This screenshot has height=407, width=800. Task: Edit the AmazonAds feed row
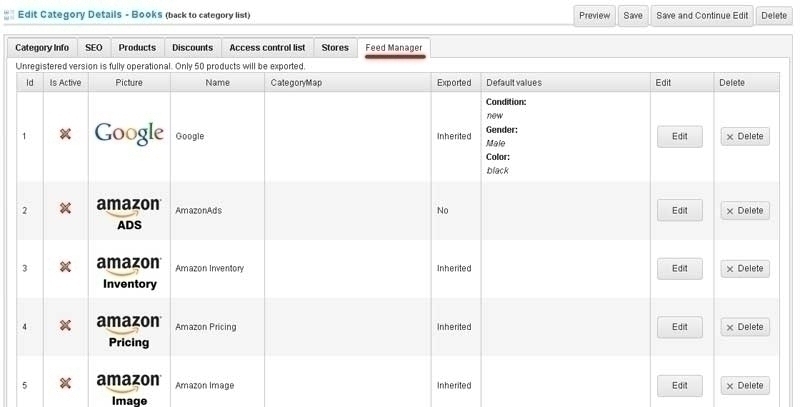(680, 210)
